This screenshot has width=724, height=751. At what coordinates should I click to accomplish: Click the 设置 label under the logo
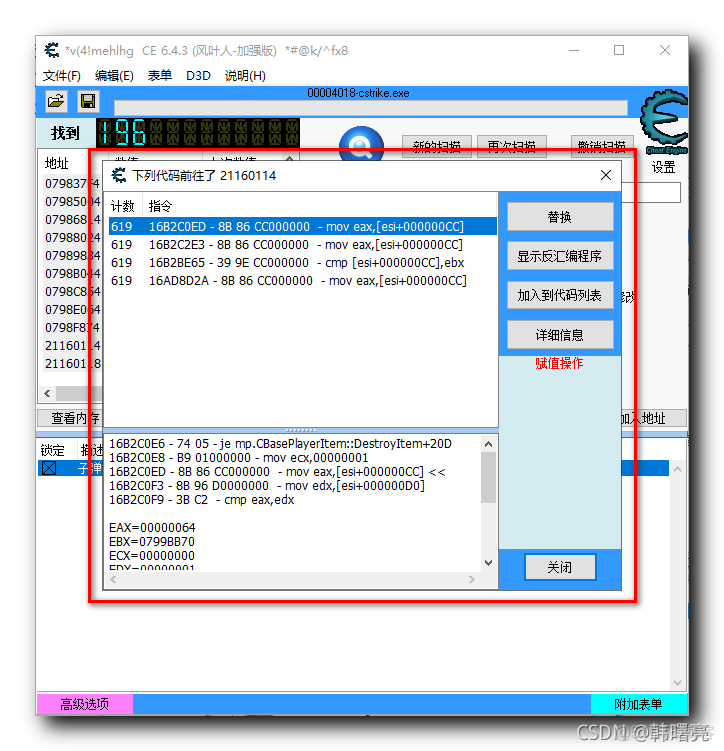point(664,167)
